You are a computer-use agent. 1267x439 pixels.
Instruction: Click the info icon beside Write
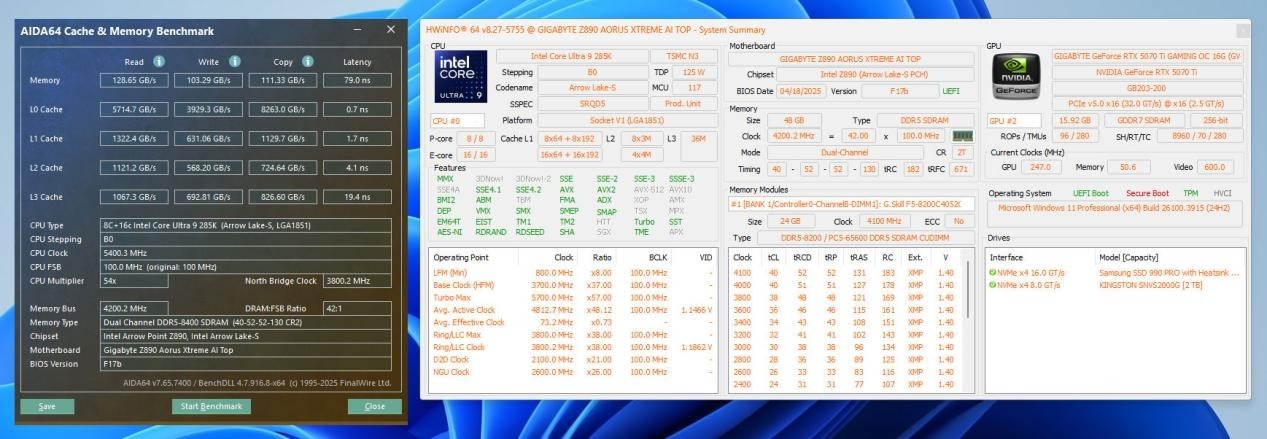tap(234, 61)
